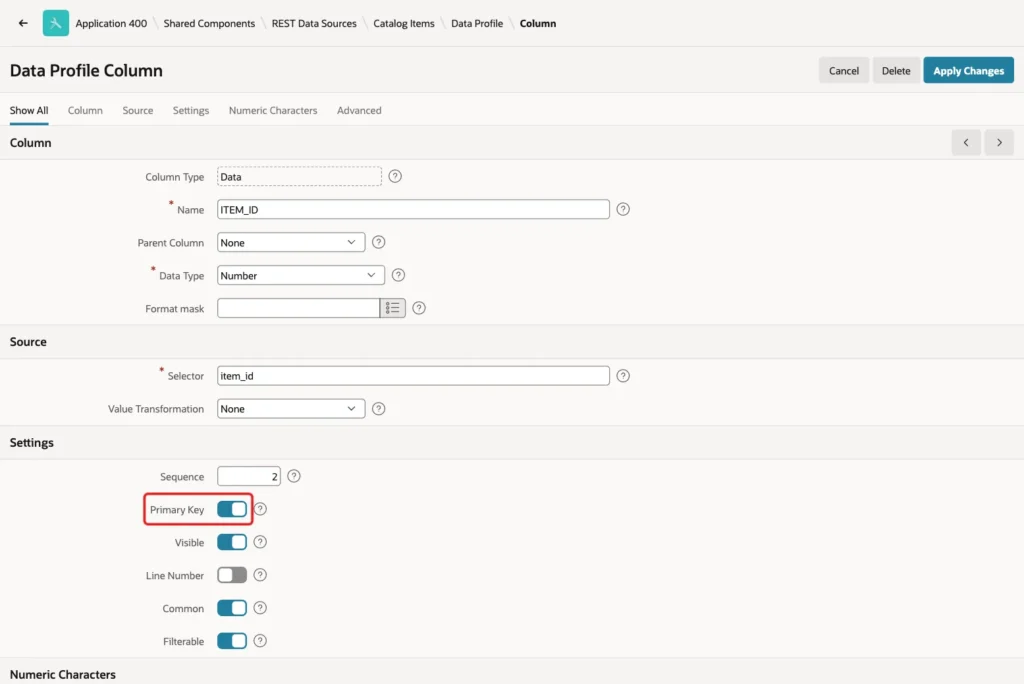Open the Parent Column dropdown
Viewport: 1024px width, 684px height.
click(291, 242)
